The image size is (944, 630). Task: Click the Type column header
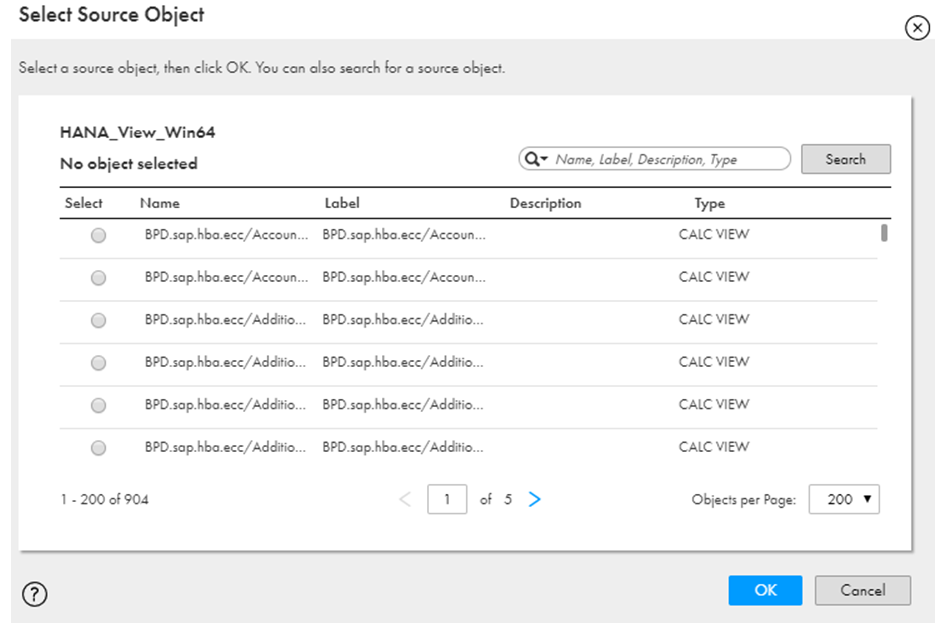click(710, 204)
